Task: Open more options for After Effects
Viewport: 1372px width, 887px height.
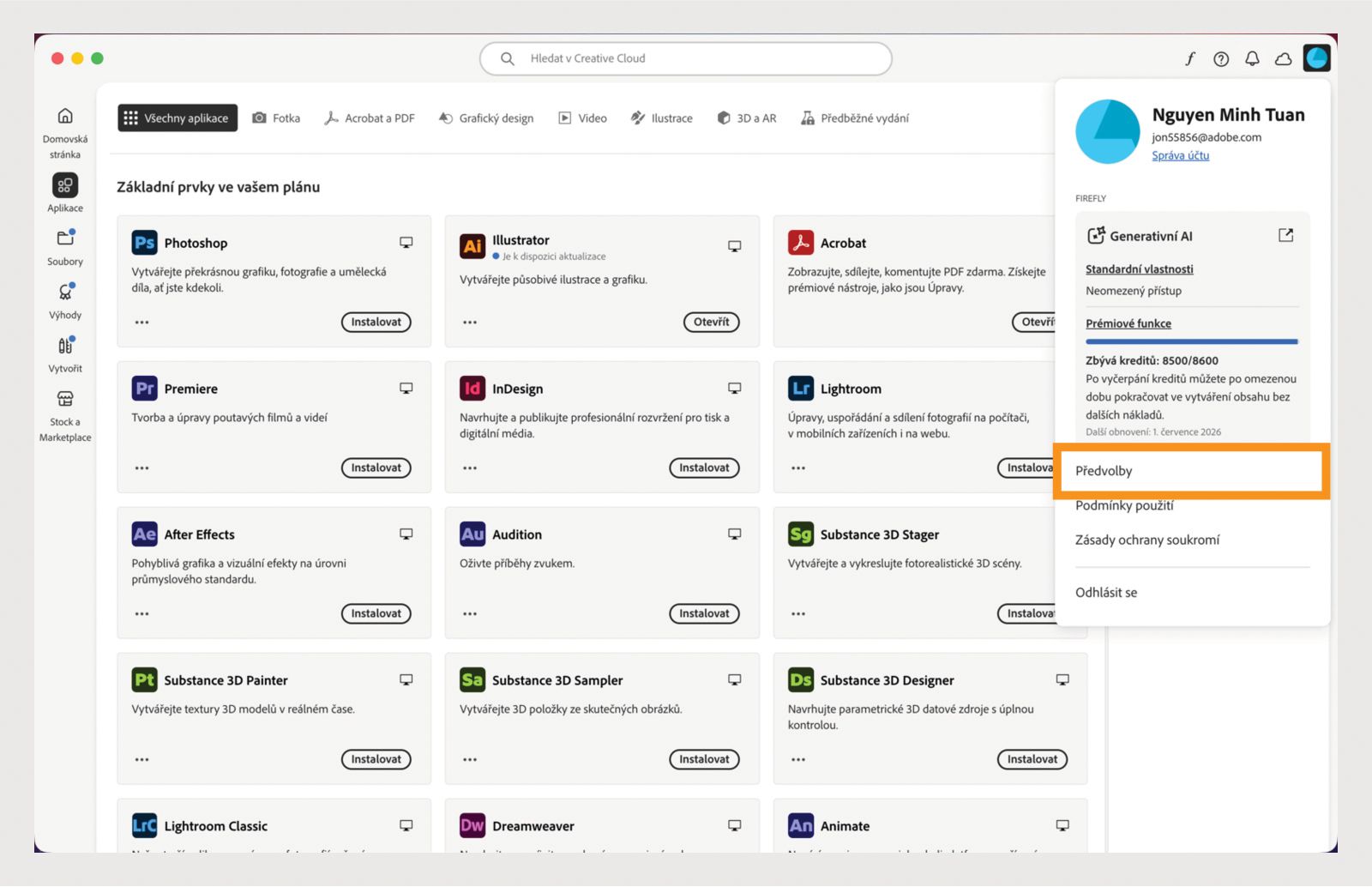Action: click(142, 614)
